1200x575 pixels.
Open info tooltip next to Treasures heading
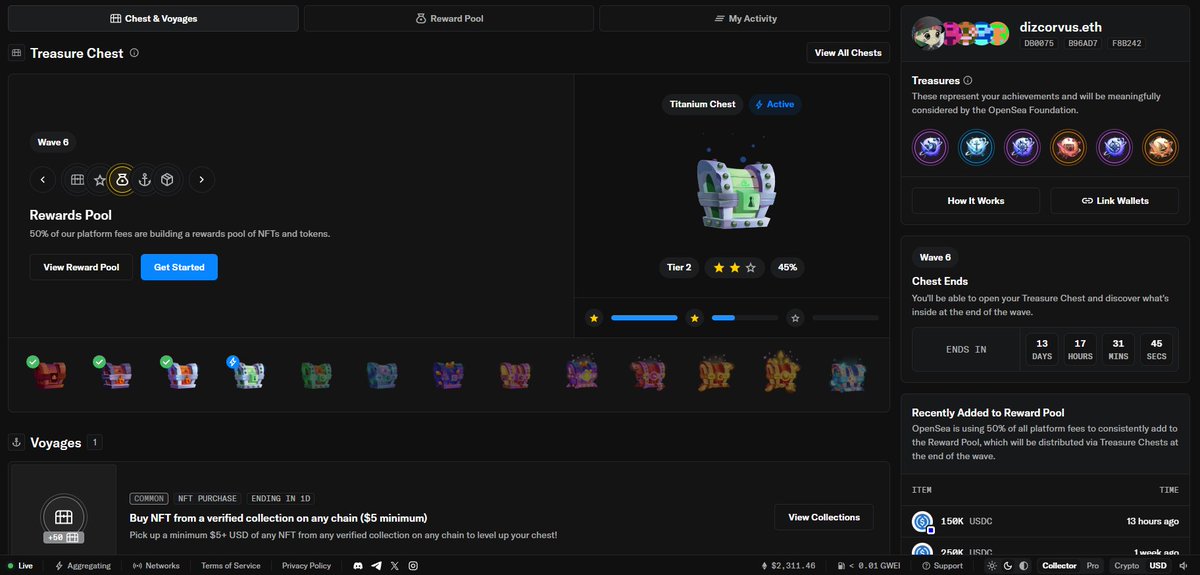pyautogui.click(x=967, y=80)
